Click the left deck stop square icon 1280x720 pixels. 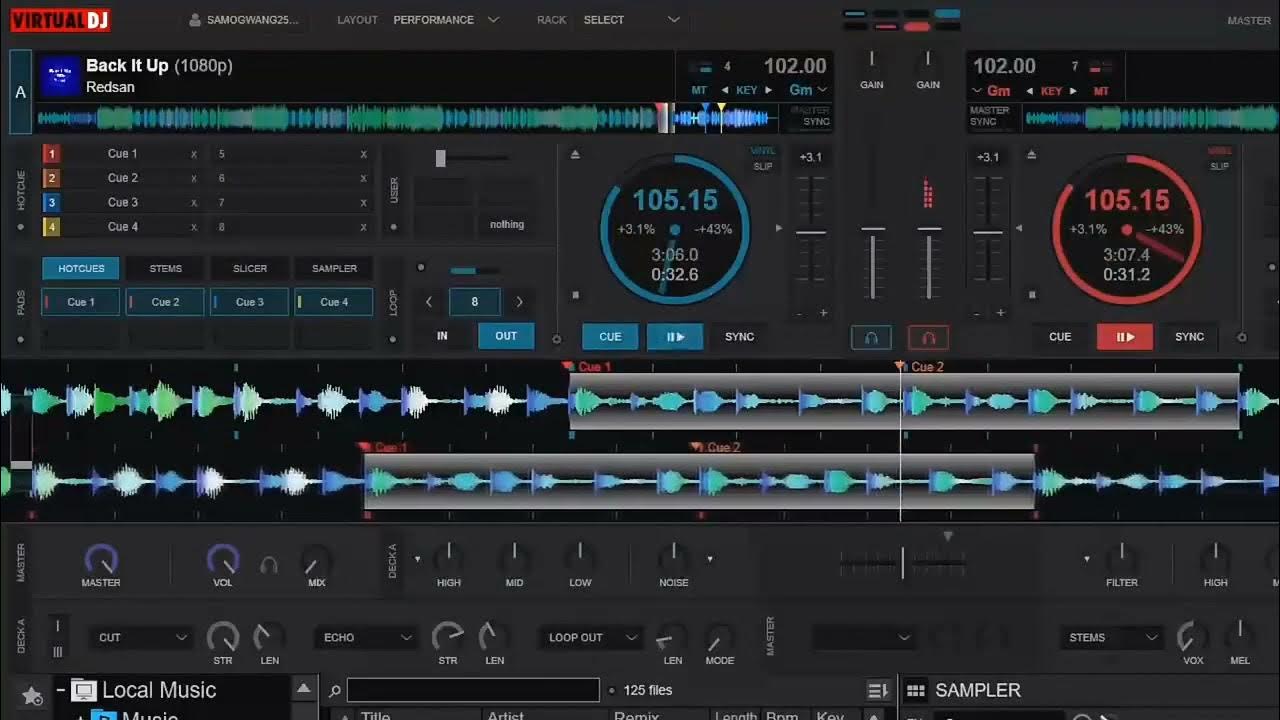tap(575, 296)
